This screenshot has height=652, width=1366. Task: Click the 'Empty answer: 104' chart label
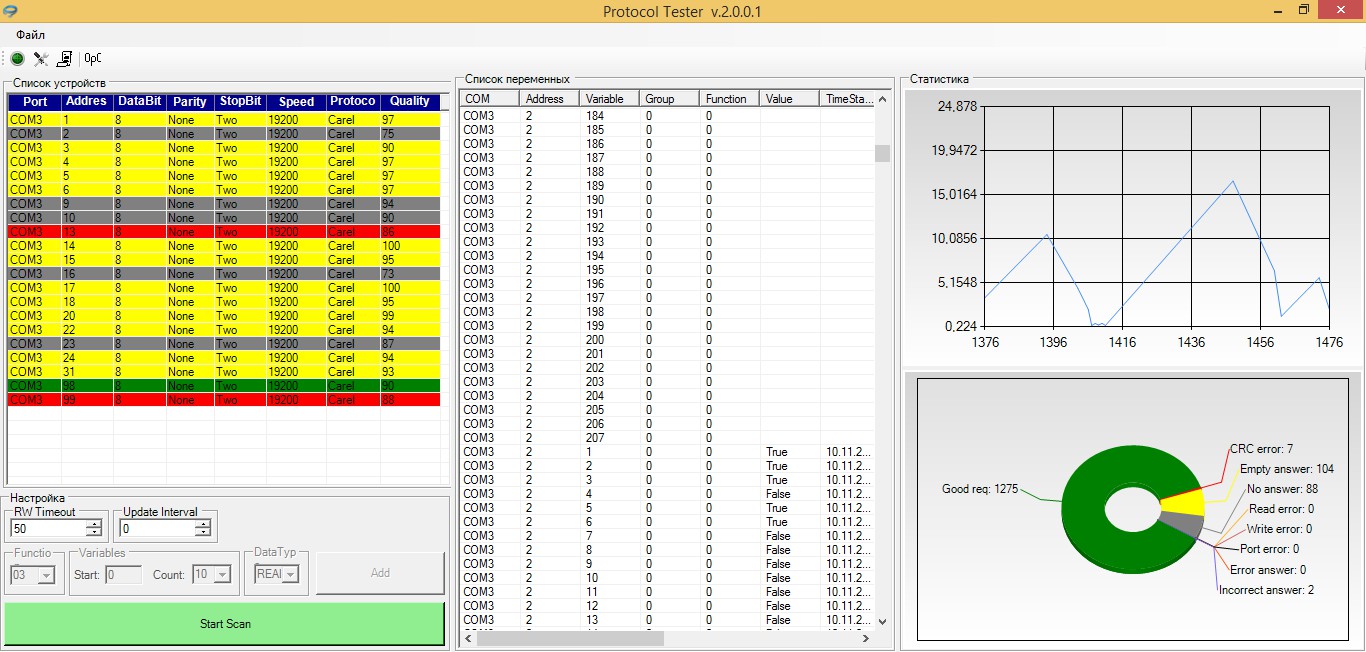tap(1287, 469)
